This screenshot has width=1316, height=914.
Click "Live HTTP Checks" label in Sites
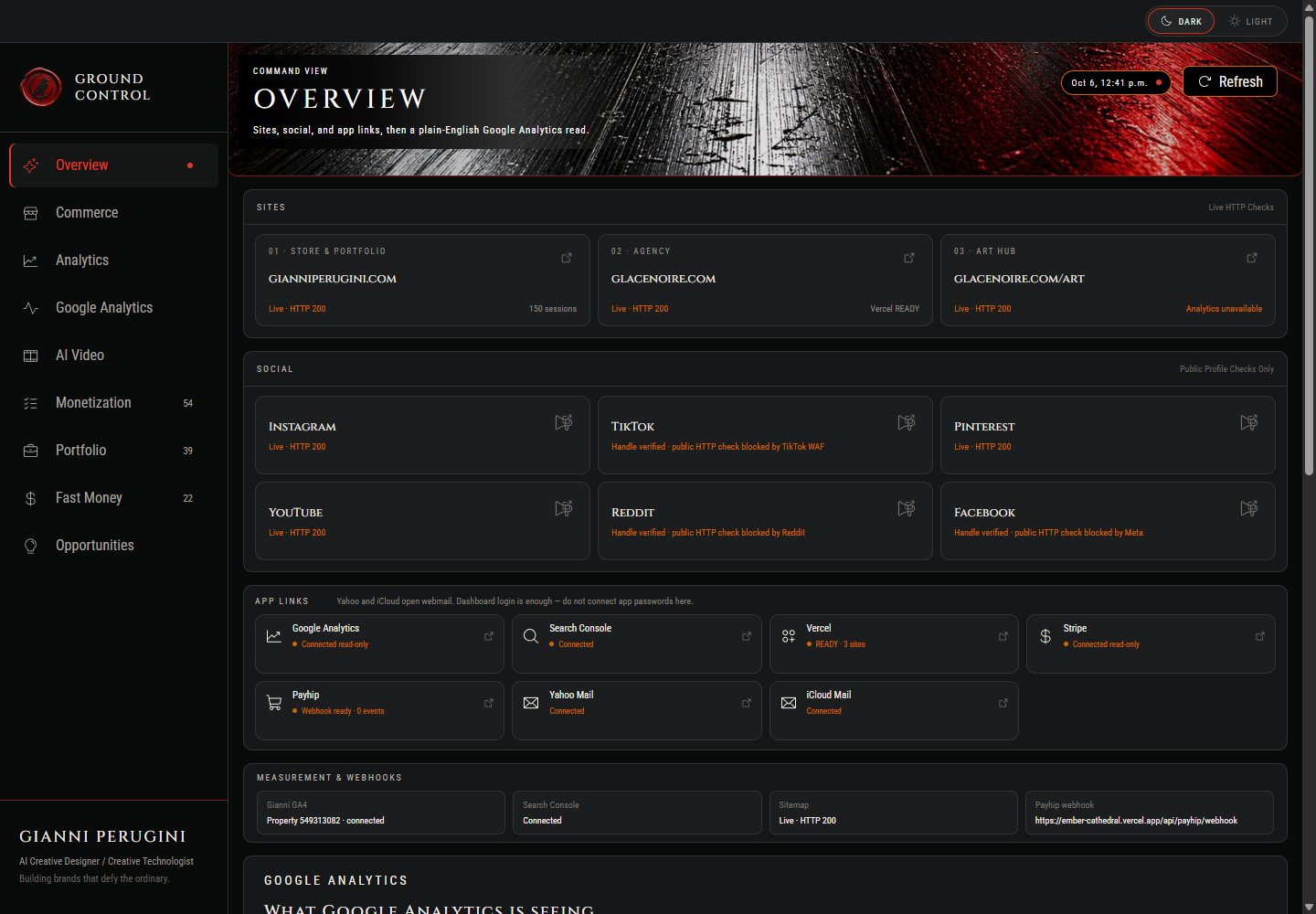pos(1241,207)
